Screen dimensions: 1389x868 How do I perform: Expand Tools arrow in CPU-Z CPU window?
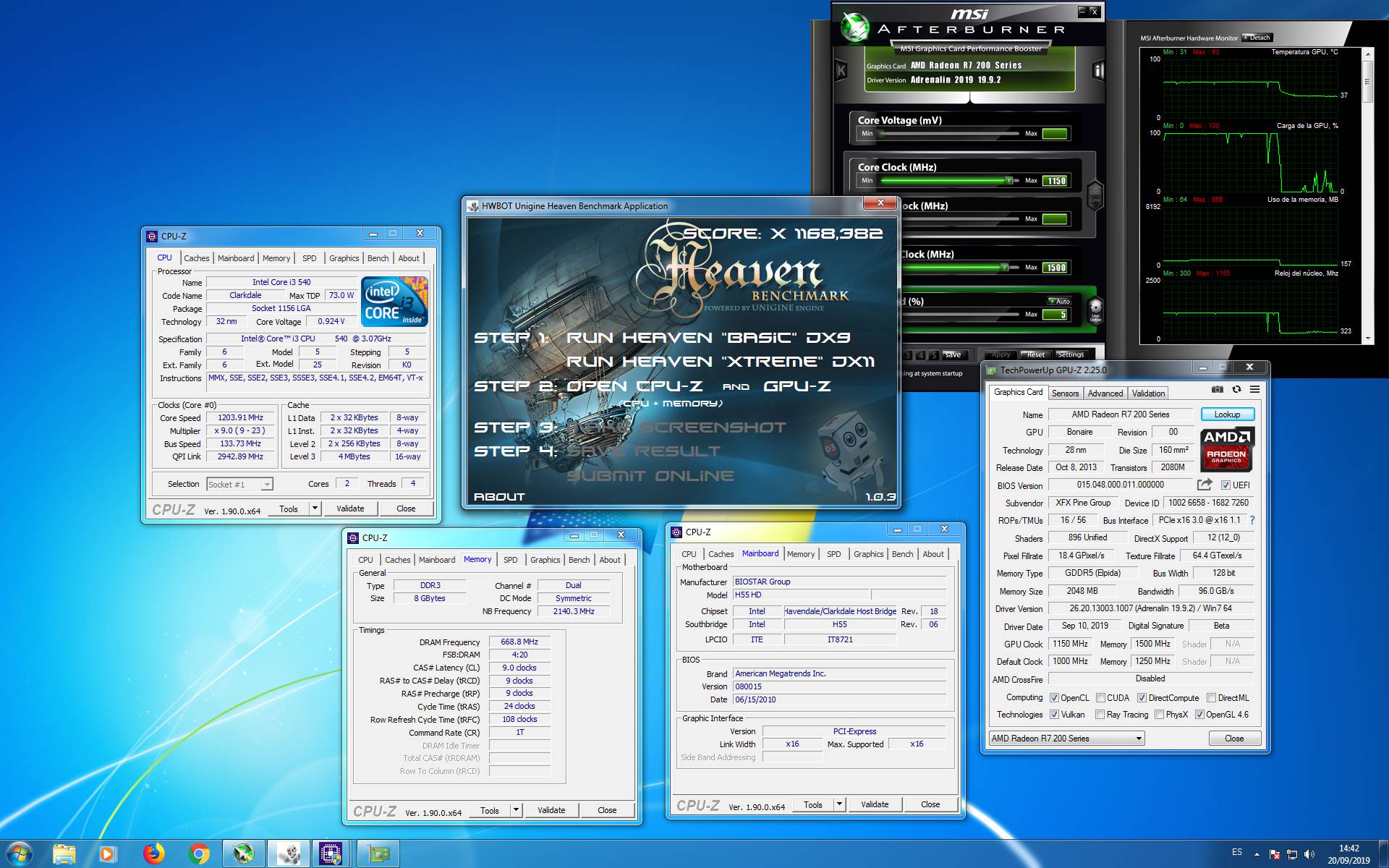[315, 509]
